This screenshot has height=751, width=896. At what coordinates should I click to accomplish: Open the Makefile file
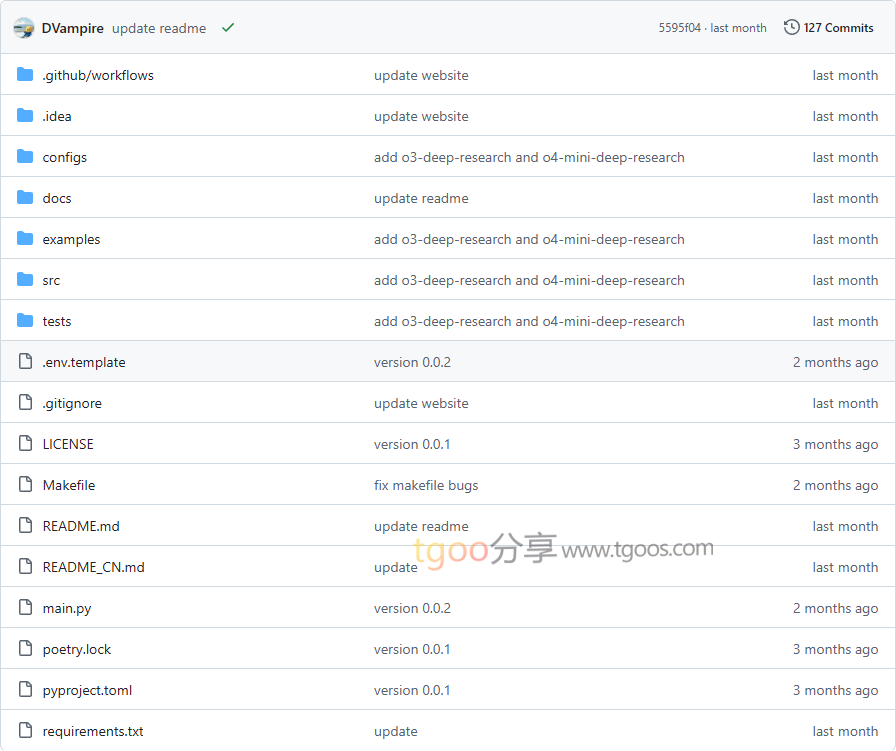[69, 485]
